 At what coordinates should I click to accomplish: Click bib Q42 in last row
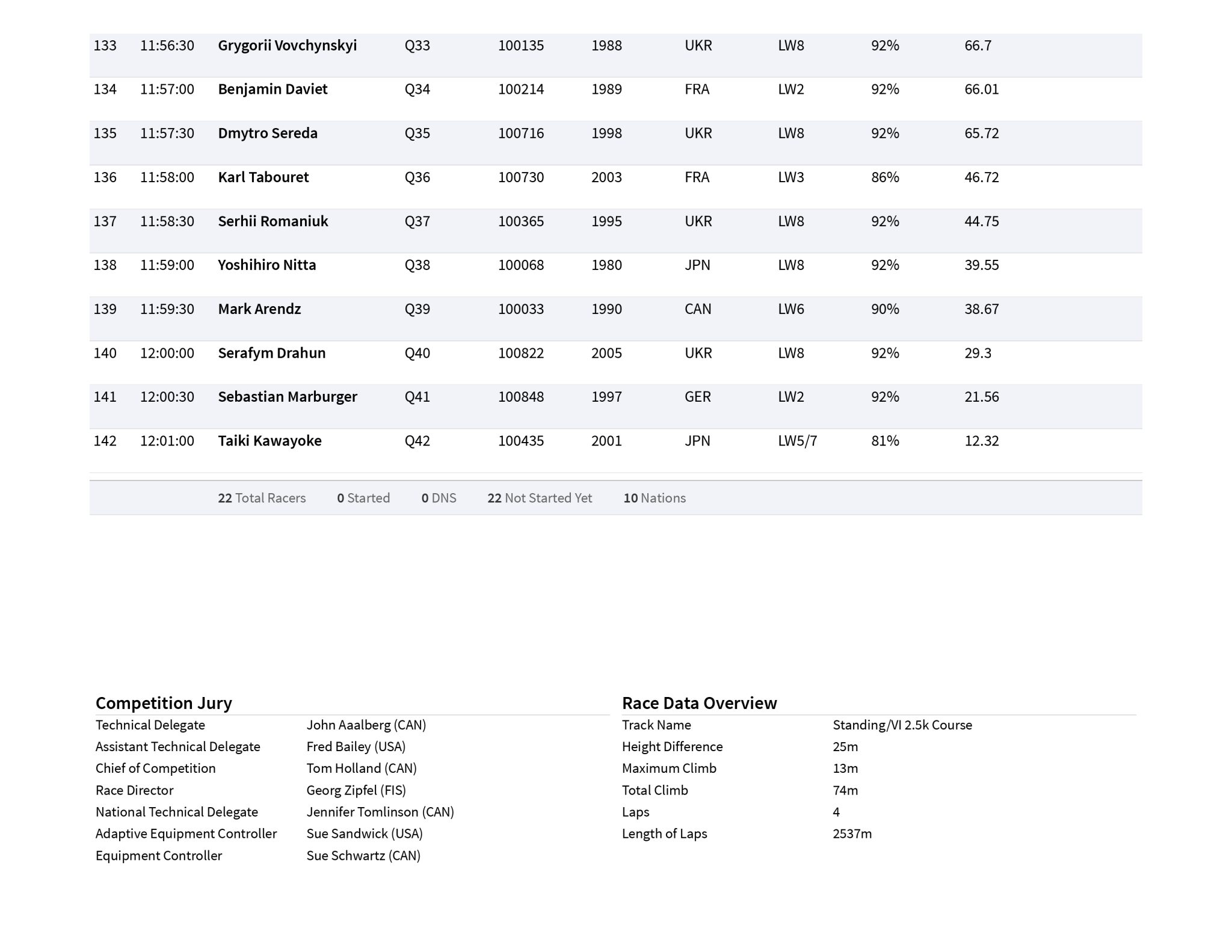point(417,441)
